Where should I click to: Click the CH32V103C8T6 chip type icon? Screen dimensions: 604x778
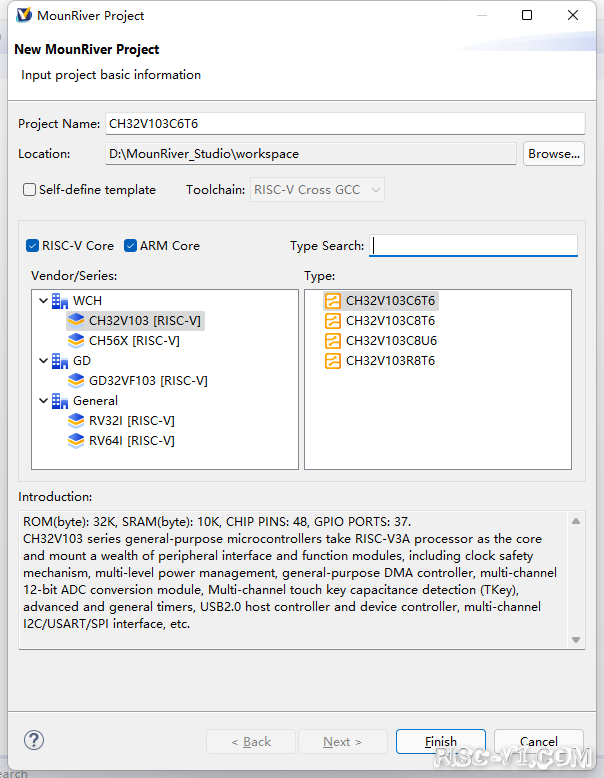click(x=333, y=321)
